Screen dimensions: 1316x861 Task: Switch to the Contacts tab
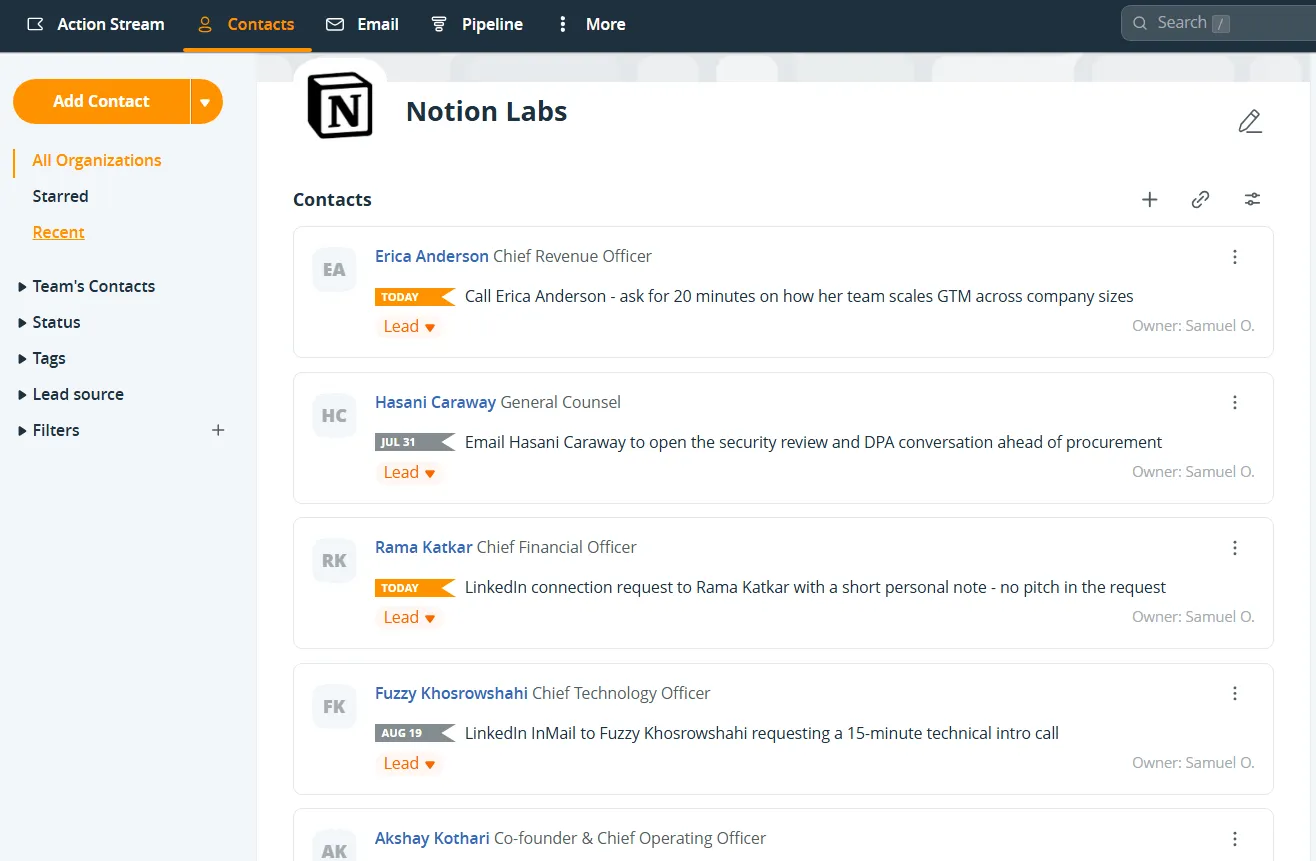247,24
